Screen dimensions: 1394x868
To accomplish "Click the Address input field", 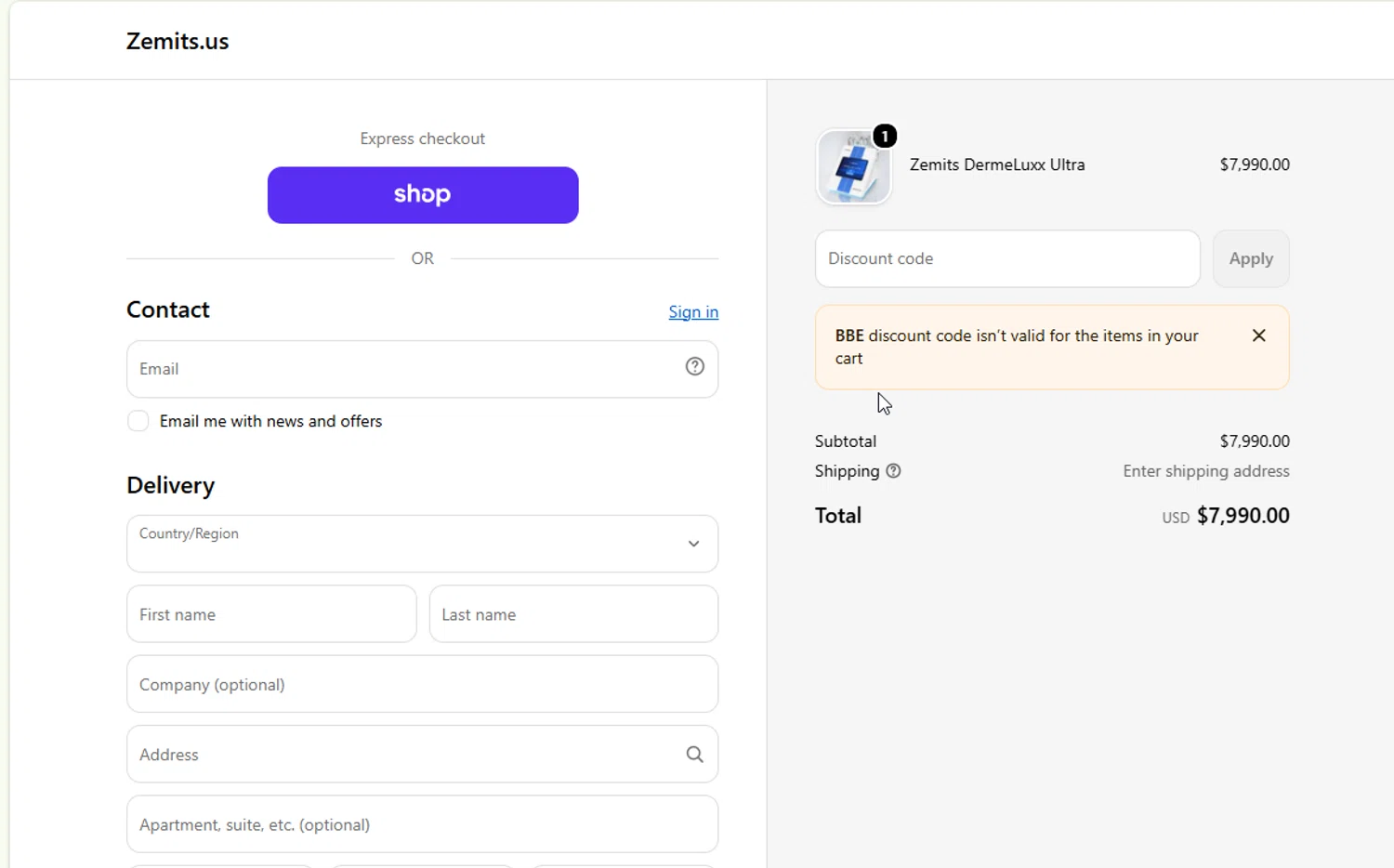I will [x=422, y=755].
